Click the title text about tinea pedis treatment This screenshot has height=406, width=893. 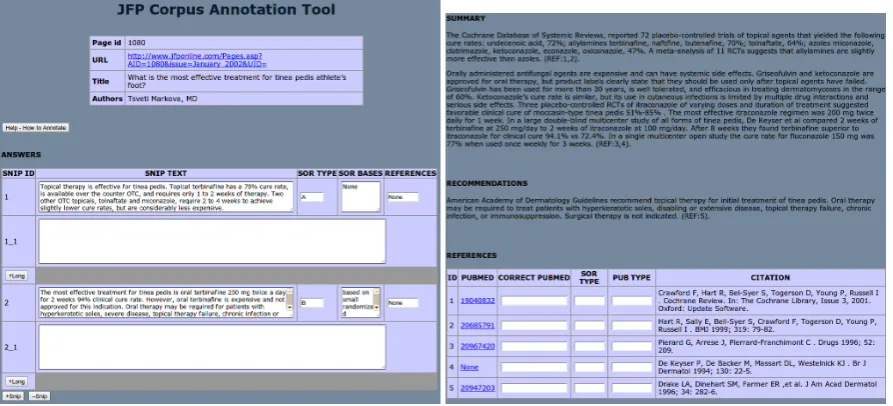click(236, 81)
